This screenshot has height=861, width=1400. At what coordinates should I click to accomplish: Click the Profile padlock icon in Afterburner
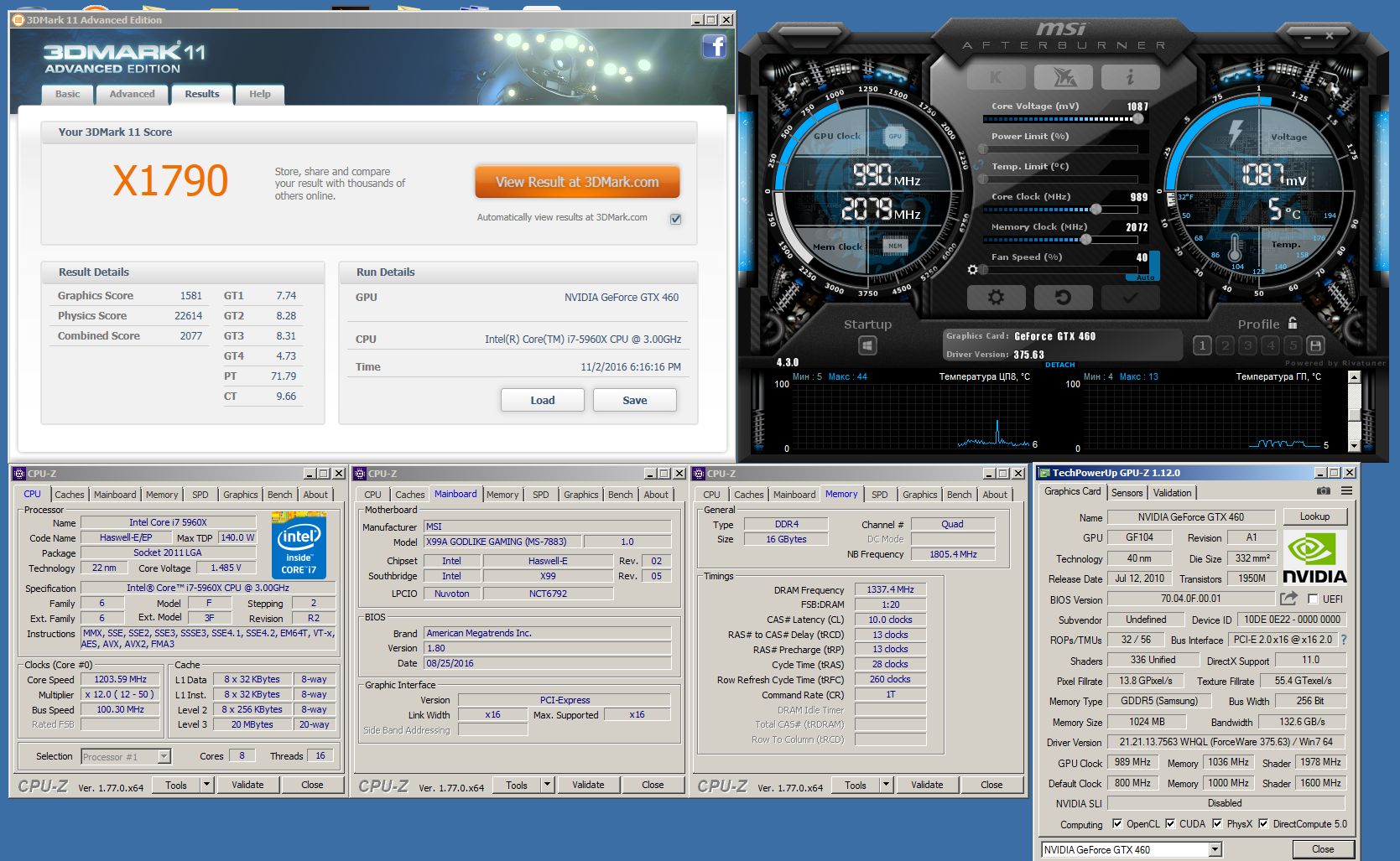pyautogui.click(x=1293, y=323)
